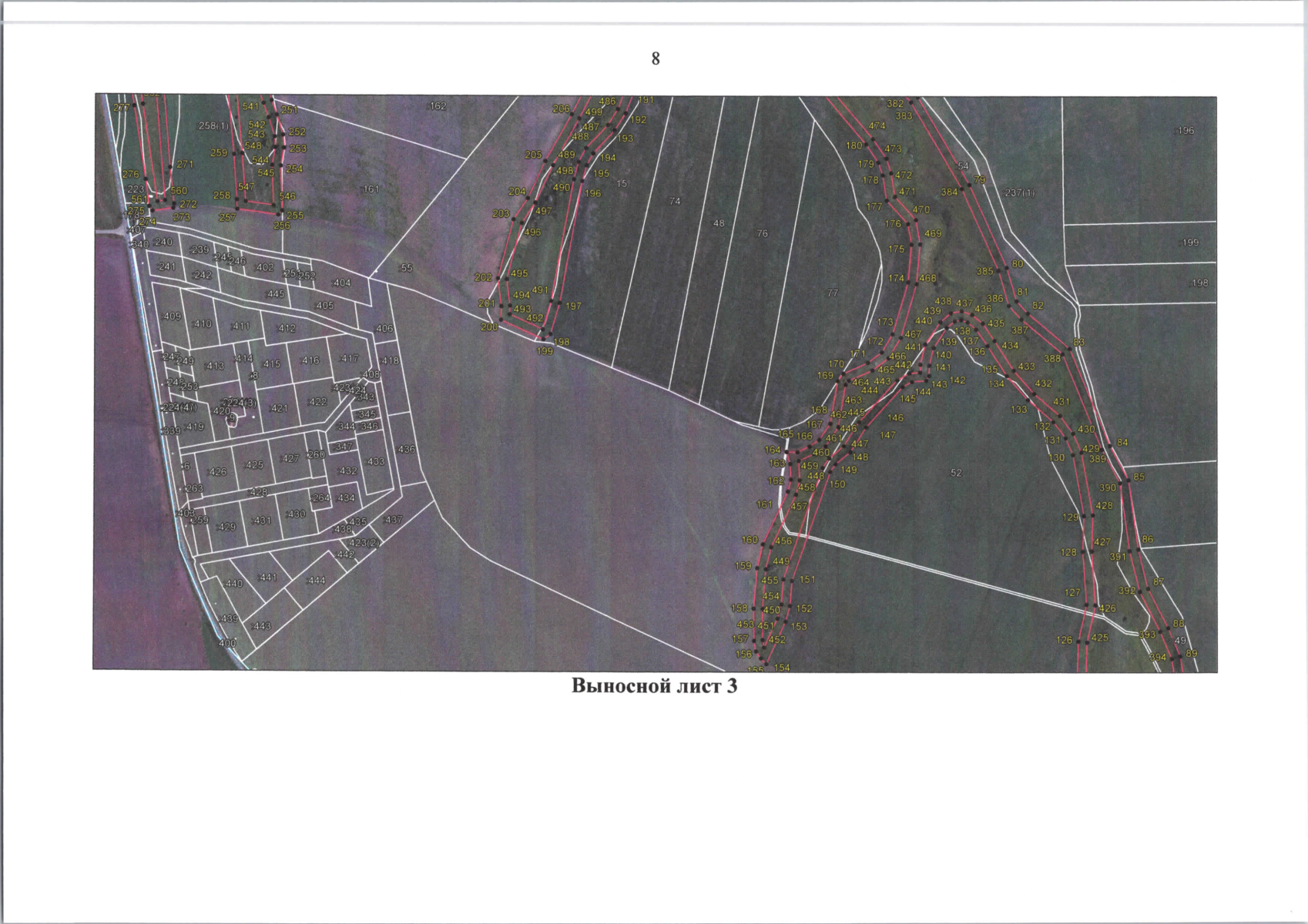Select boundary point 385
1308x924 pixels.
[984, 271]
